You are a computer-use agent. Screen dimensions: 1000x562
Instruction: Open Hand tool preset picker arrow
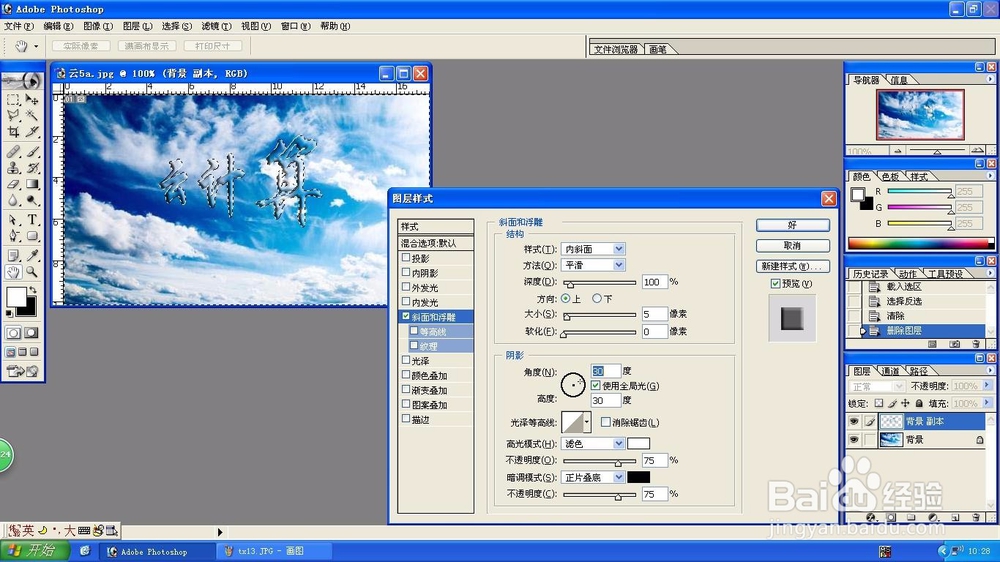pos(36,46)
